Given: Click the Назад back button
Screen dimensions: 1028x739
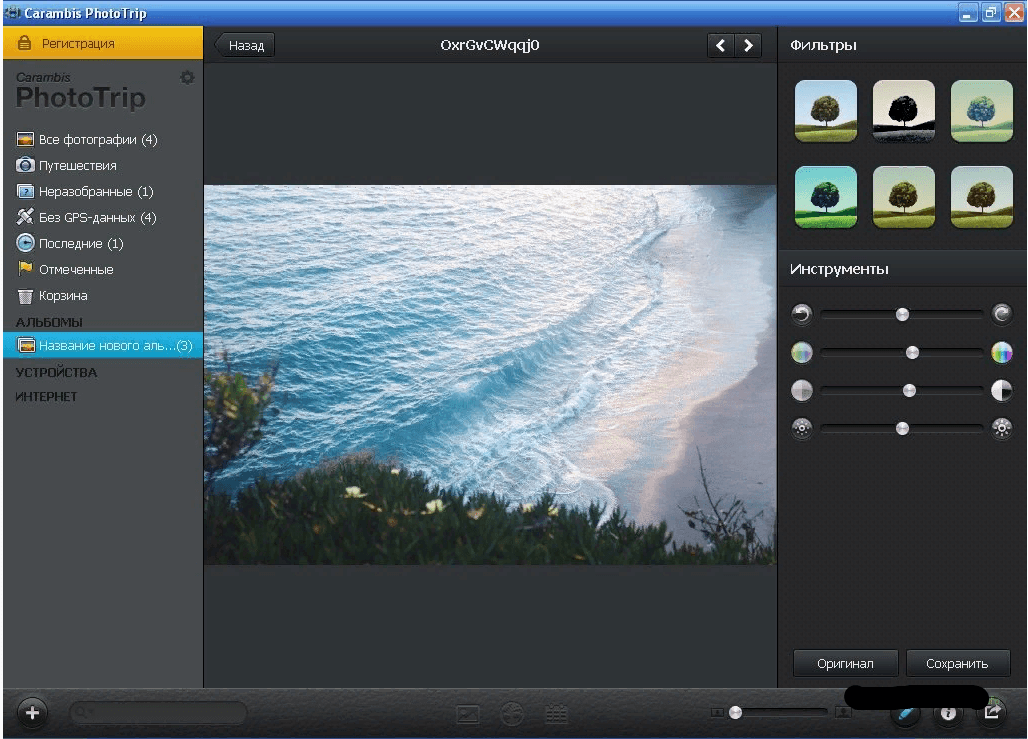Looking at the screenshot, I should (x=245, y=45).
